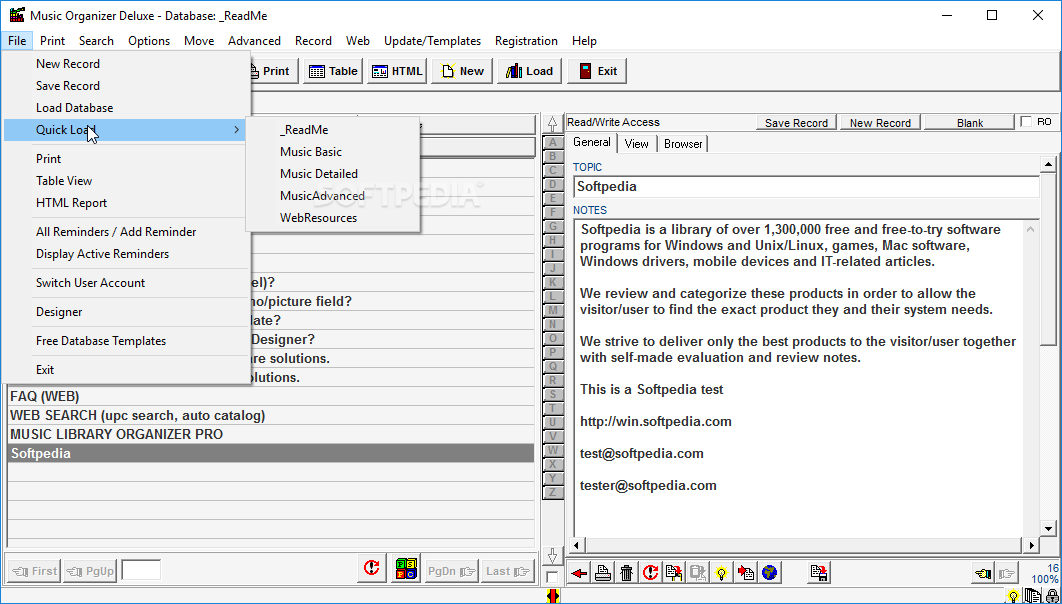Open the Advanced menu in the menu bar
Viewport: 1062px width, 604px height.
pyautogui.click(x=254, y=41)
